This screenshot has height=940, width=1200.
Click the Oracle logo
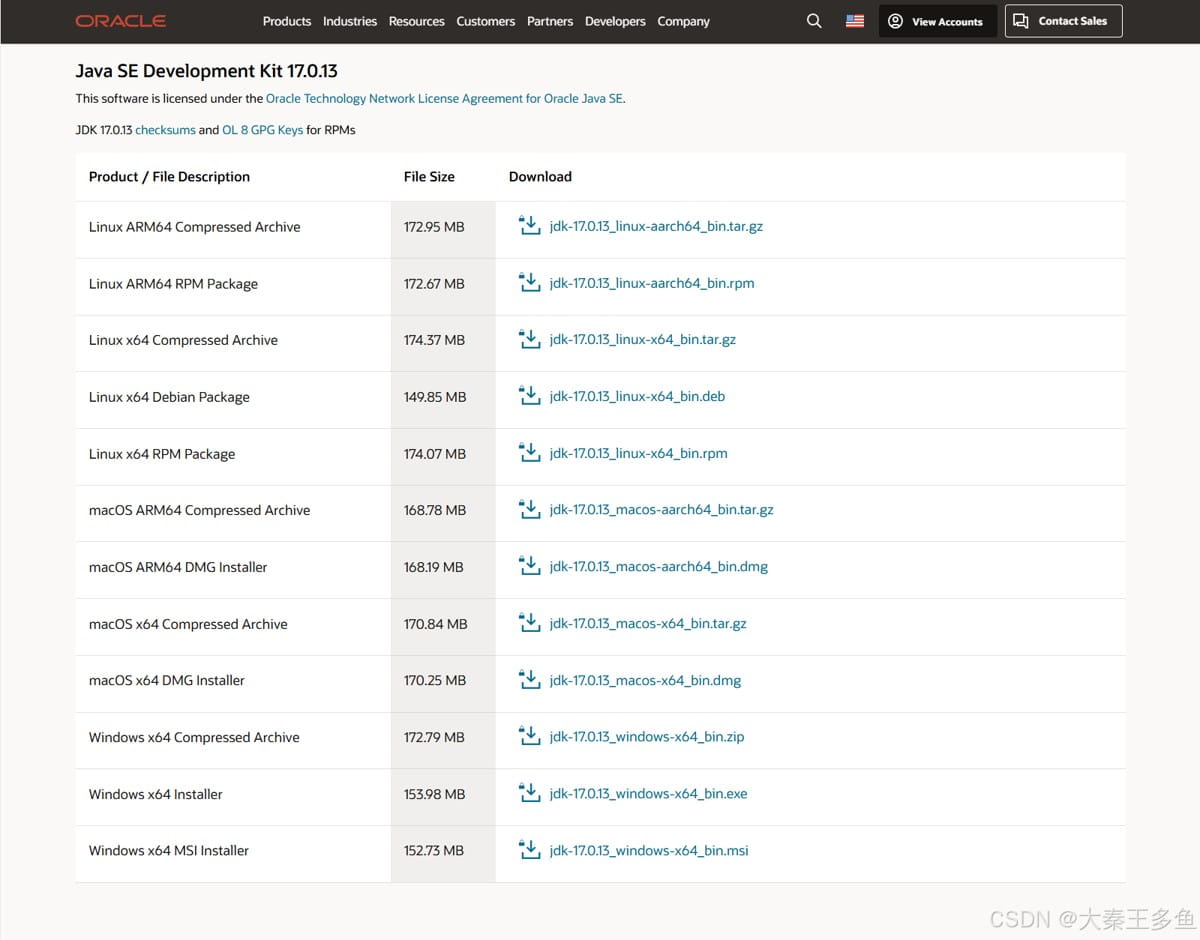point(120,21)
